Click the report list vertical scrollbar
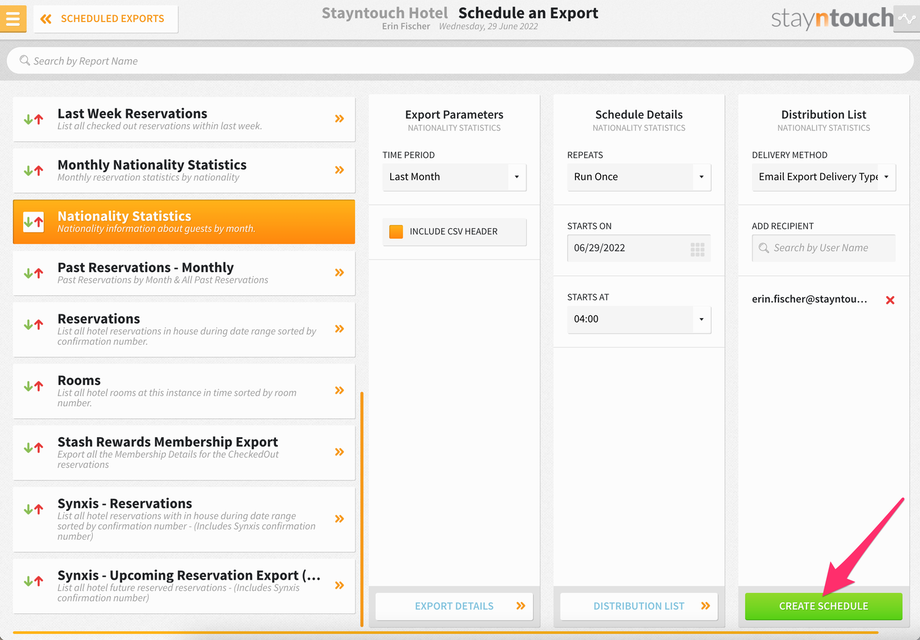Screen dimensions: 920x640 click(x=362, y=509)
